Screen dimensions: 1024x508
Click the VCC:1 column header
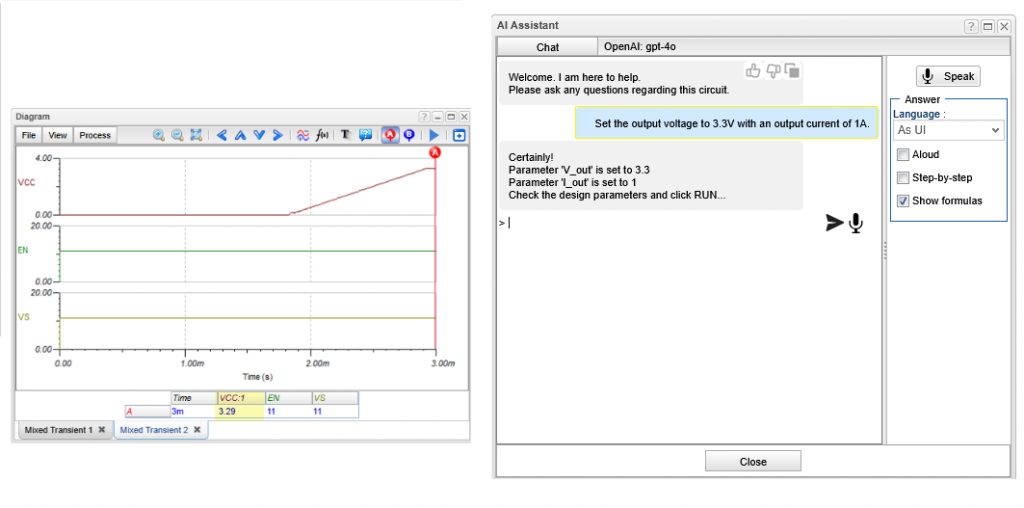pos(241,398)
